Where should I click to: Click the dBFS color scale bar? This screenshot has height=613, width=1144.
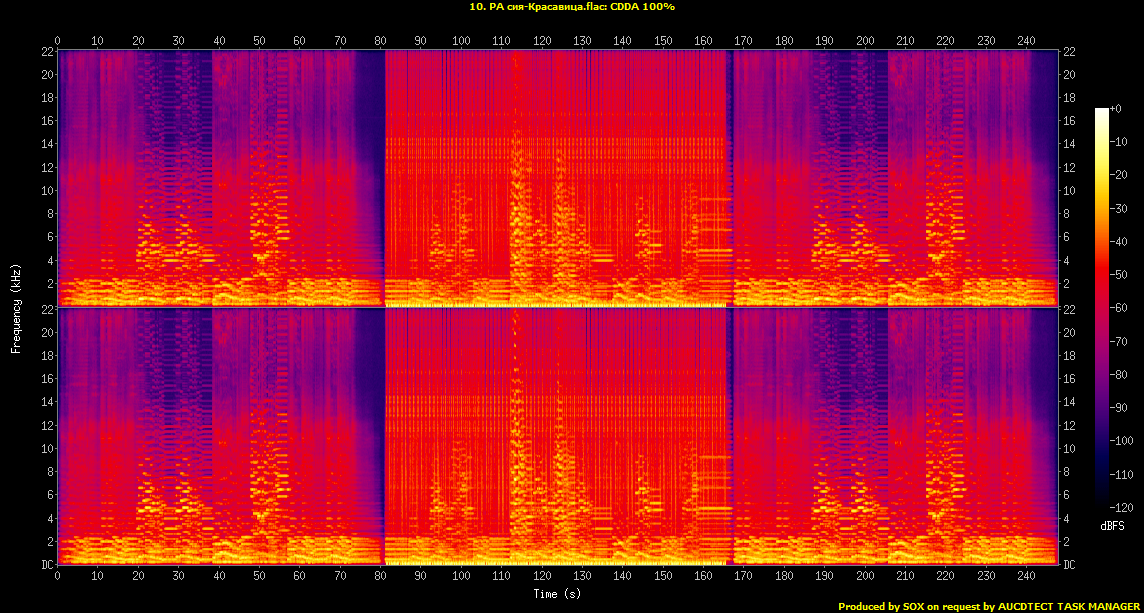tap(1101, 307)
